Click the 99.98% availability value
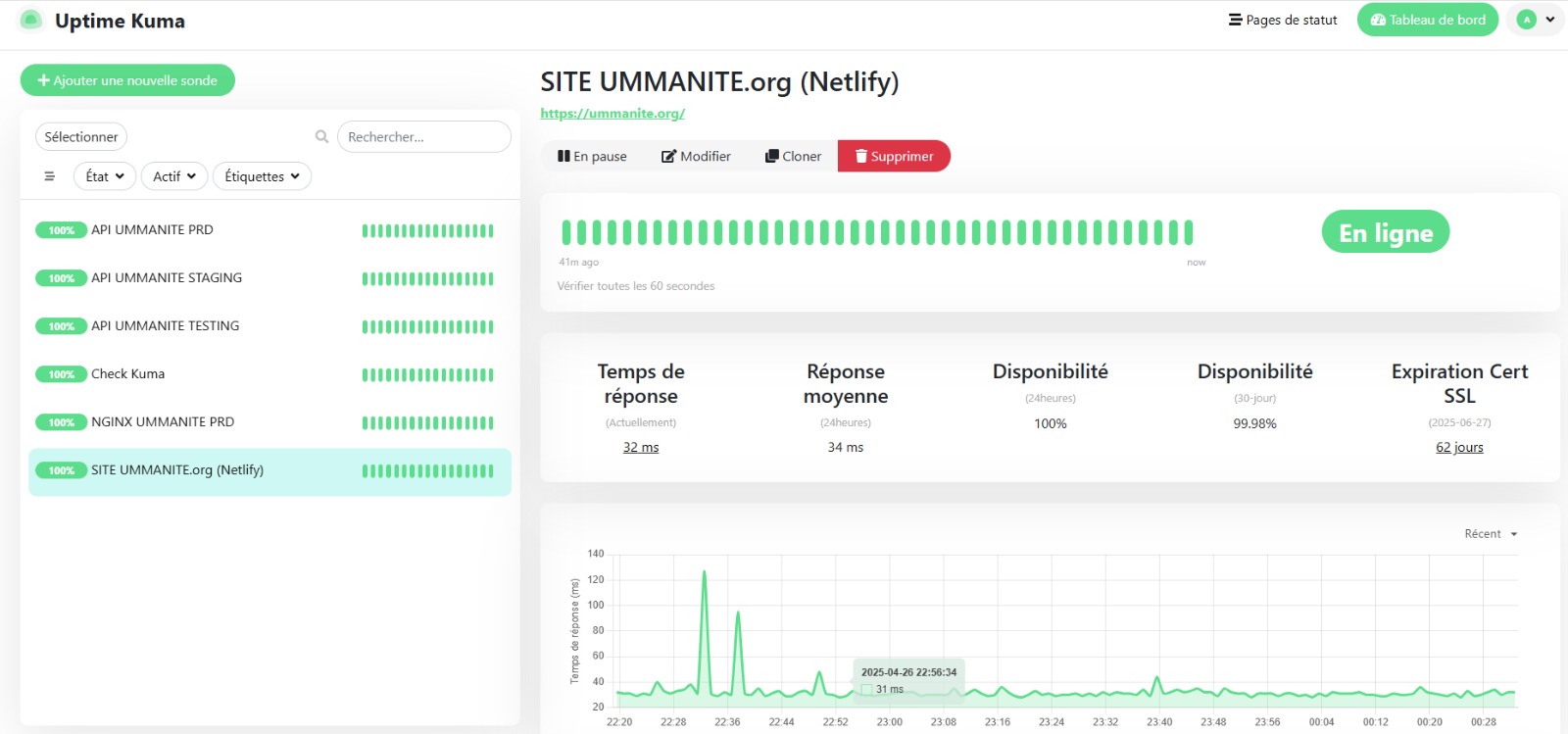Viewport: 1568px width, 734px height. click(x=1254, y=423)
